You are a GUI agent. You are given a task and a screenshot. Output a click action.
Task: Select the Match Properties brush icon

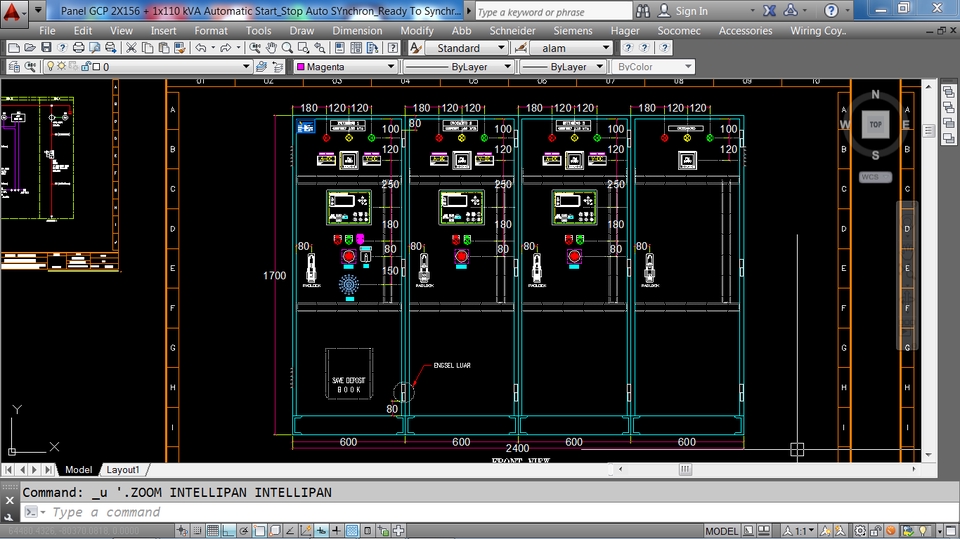click(179, 48)
